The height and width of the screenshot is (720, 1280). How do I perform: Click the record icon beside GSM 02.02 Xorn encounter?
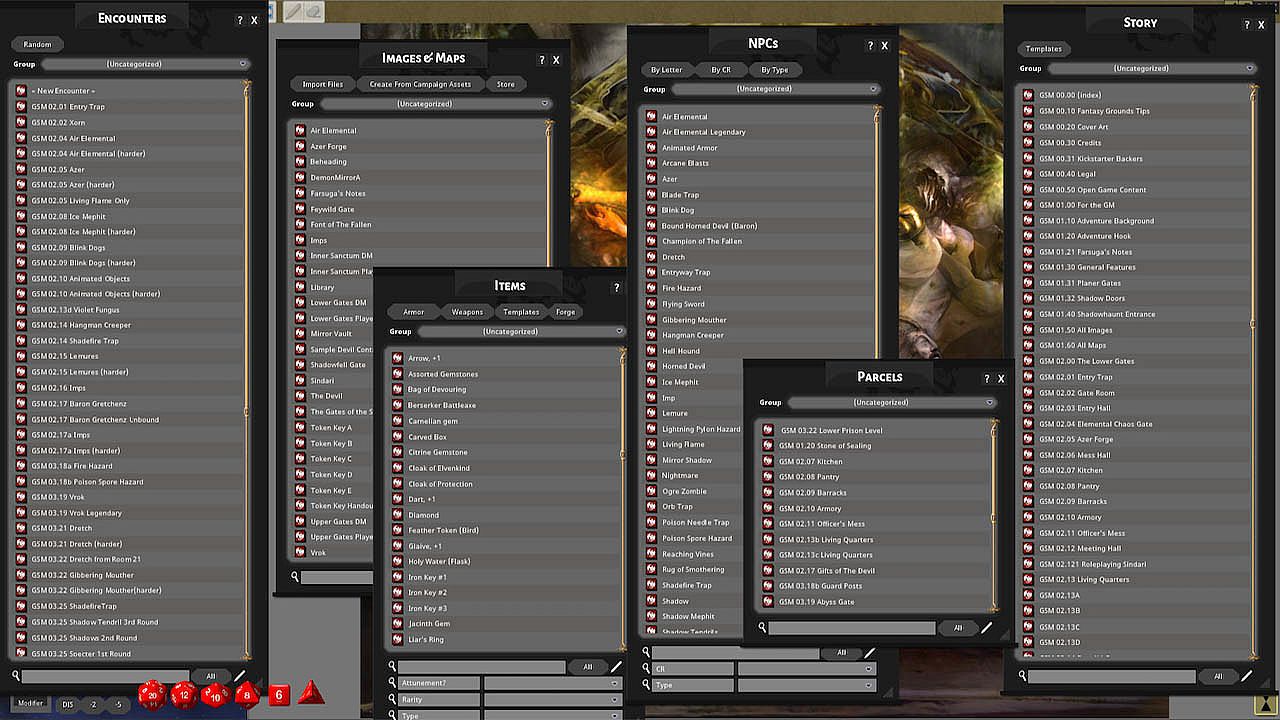coord(21,122)
